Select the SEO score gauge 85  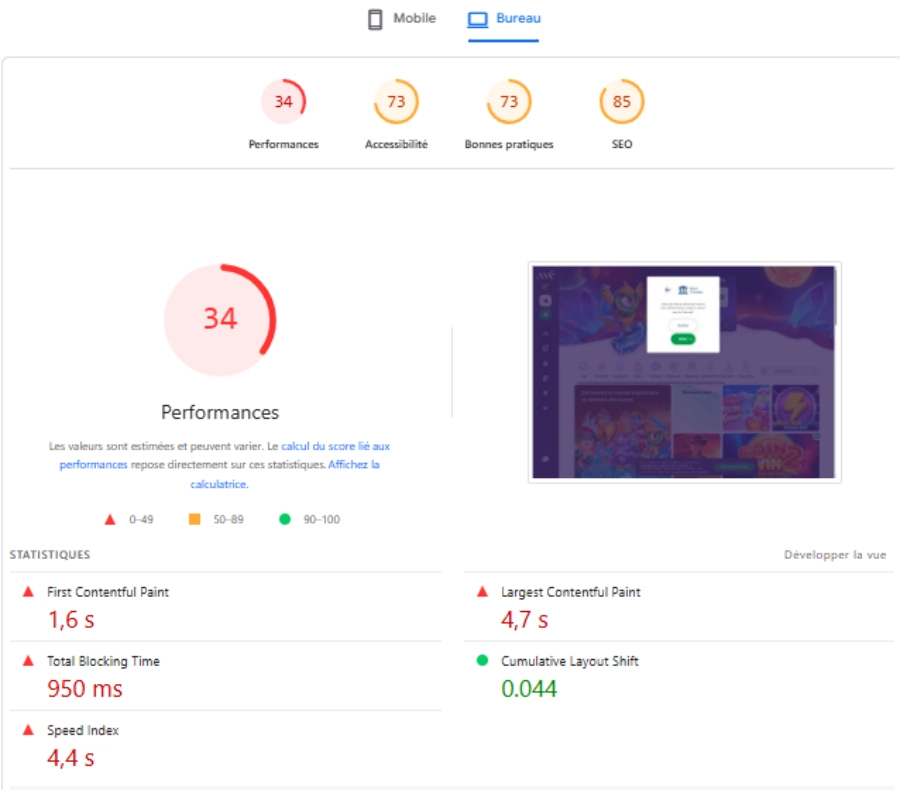click(x=622, y=102)
